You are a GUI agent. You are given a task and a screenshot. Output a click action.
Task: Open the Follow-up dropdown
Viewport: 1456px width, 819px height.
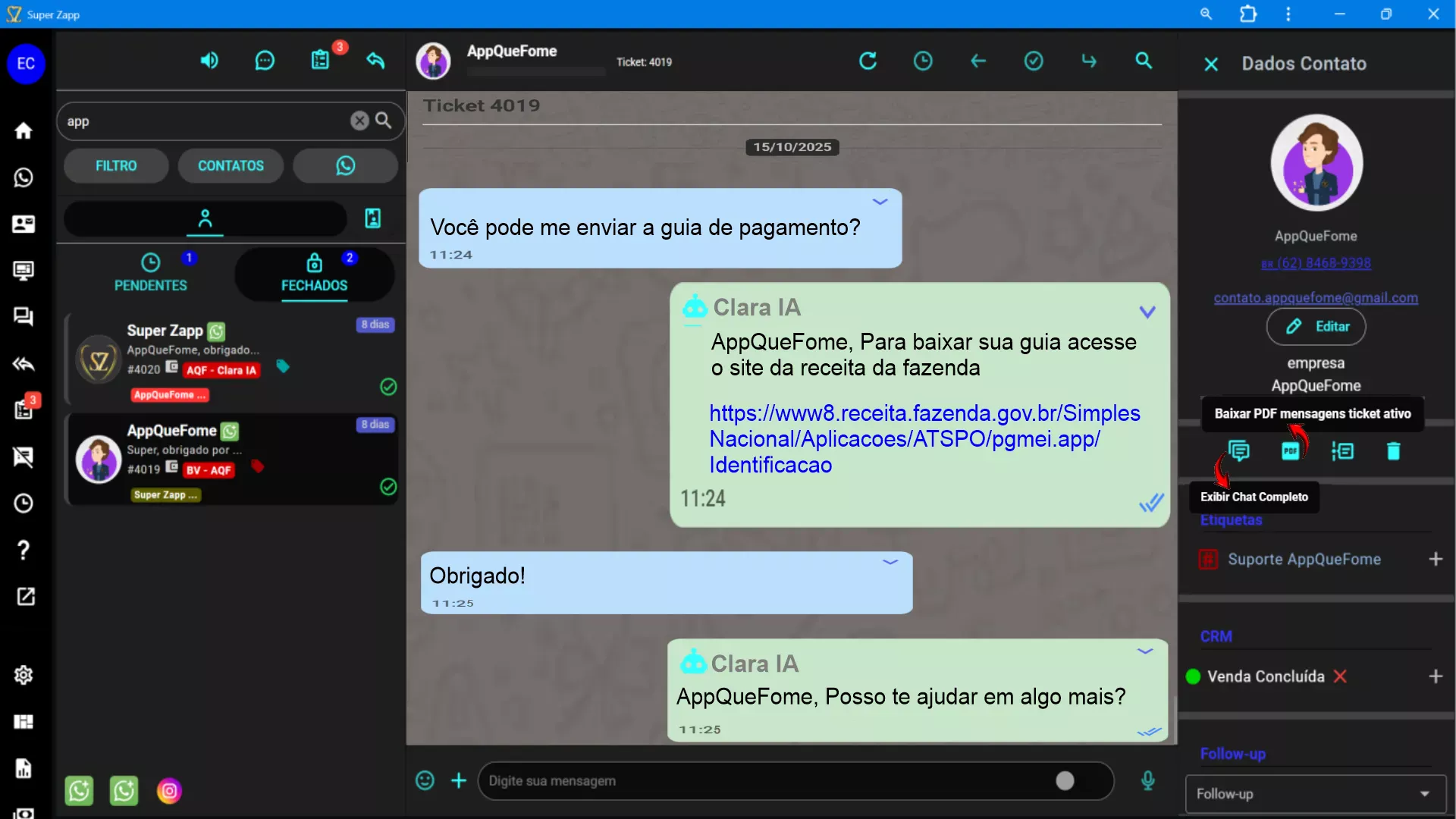[1316, 794]
